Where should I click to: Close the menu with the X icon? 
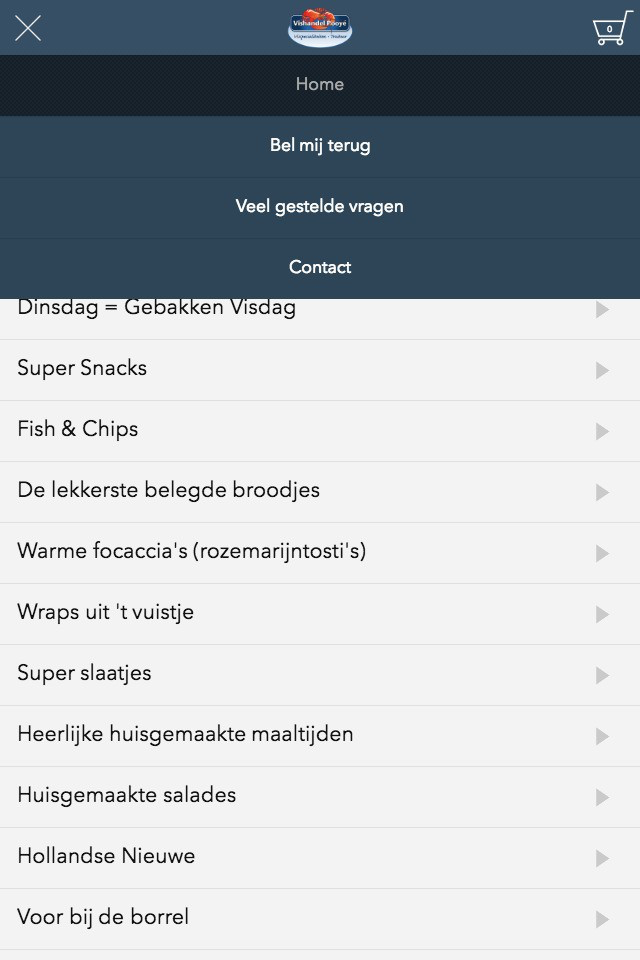tap(28, 28)
